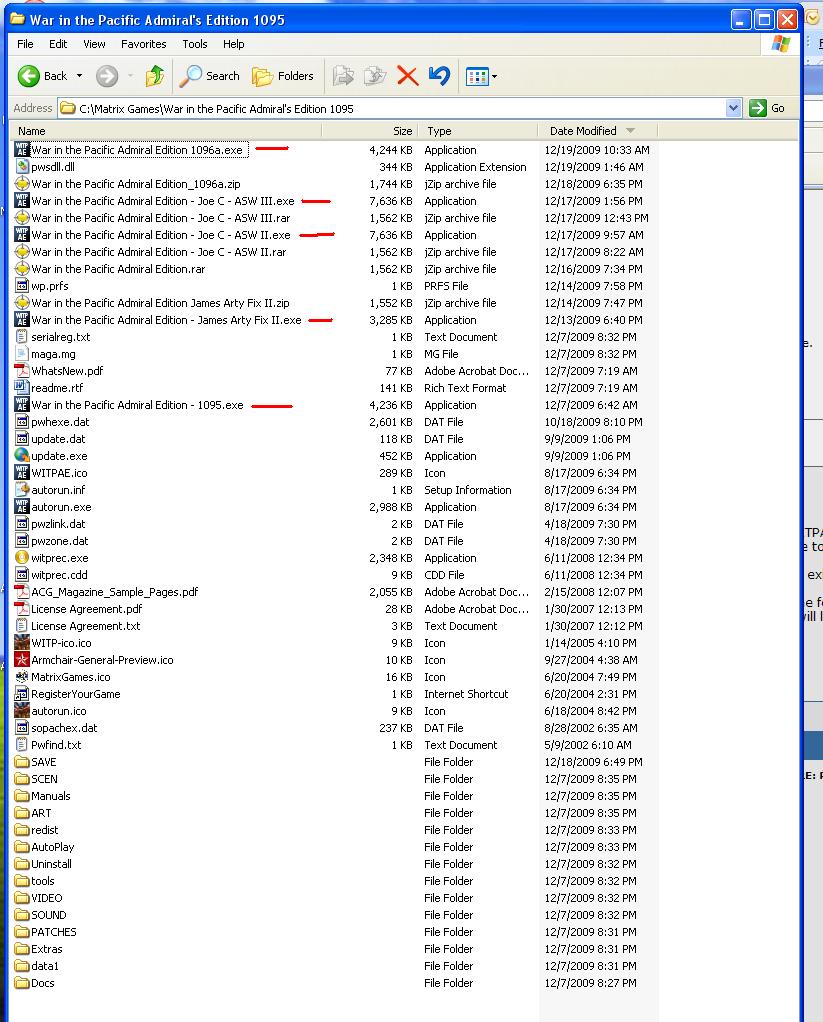The width and height of the screenshot is (823, 1022).
Task: Click the sopachex.dat file name
Action: point(64,728)
